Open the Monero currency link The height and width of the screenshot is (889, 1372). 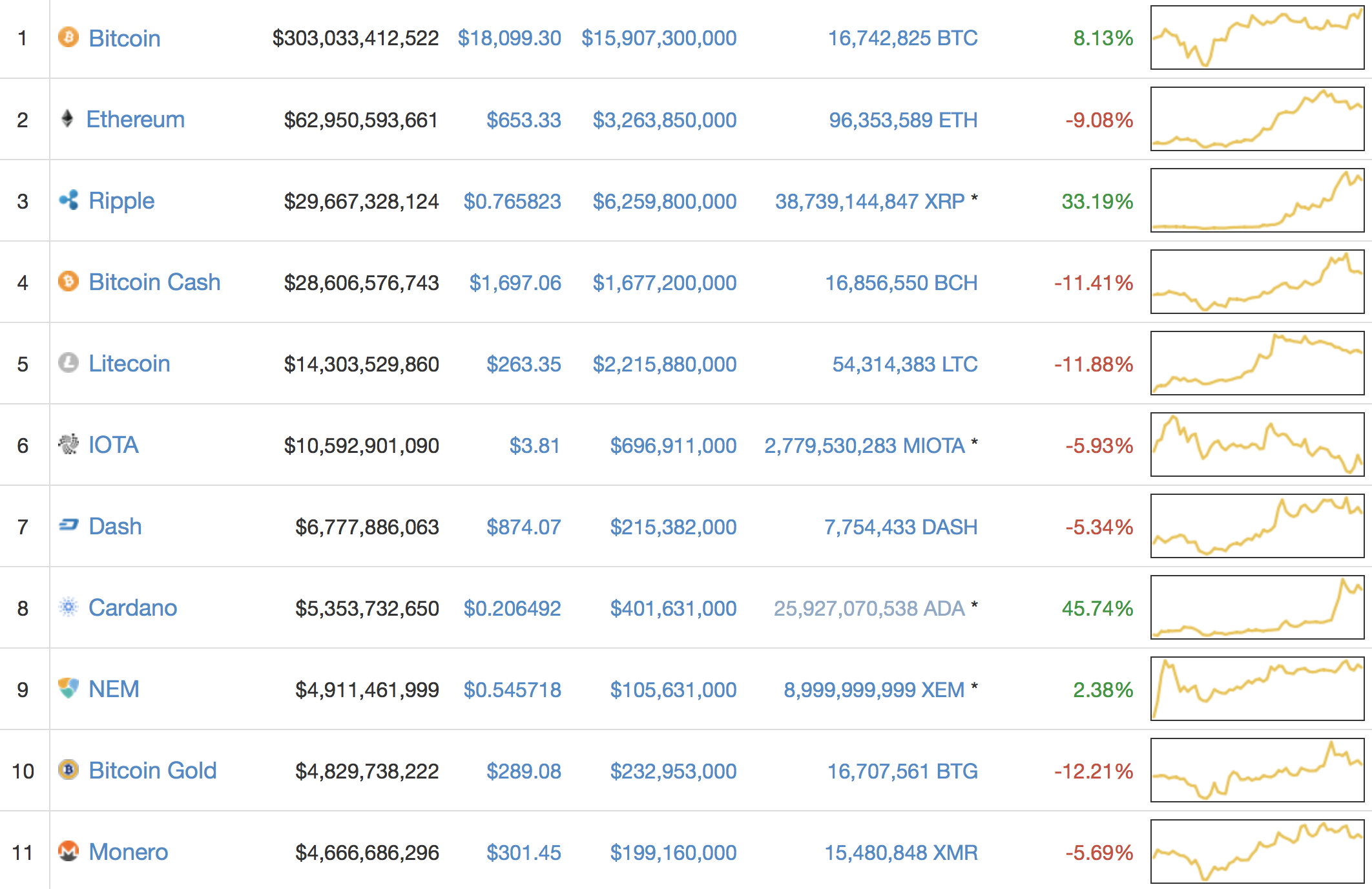coord(128,852)
